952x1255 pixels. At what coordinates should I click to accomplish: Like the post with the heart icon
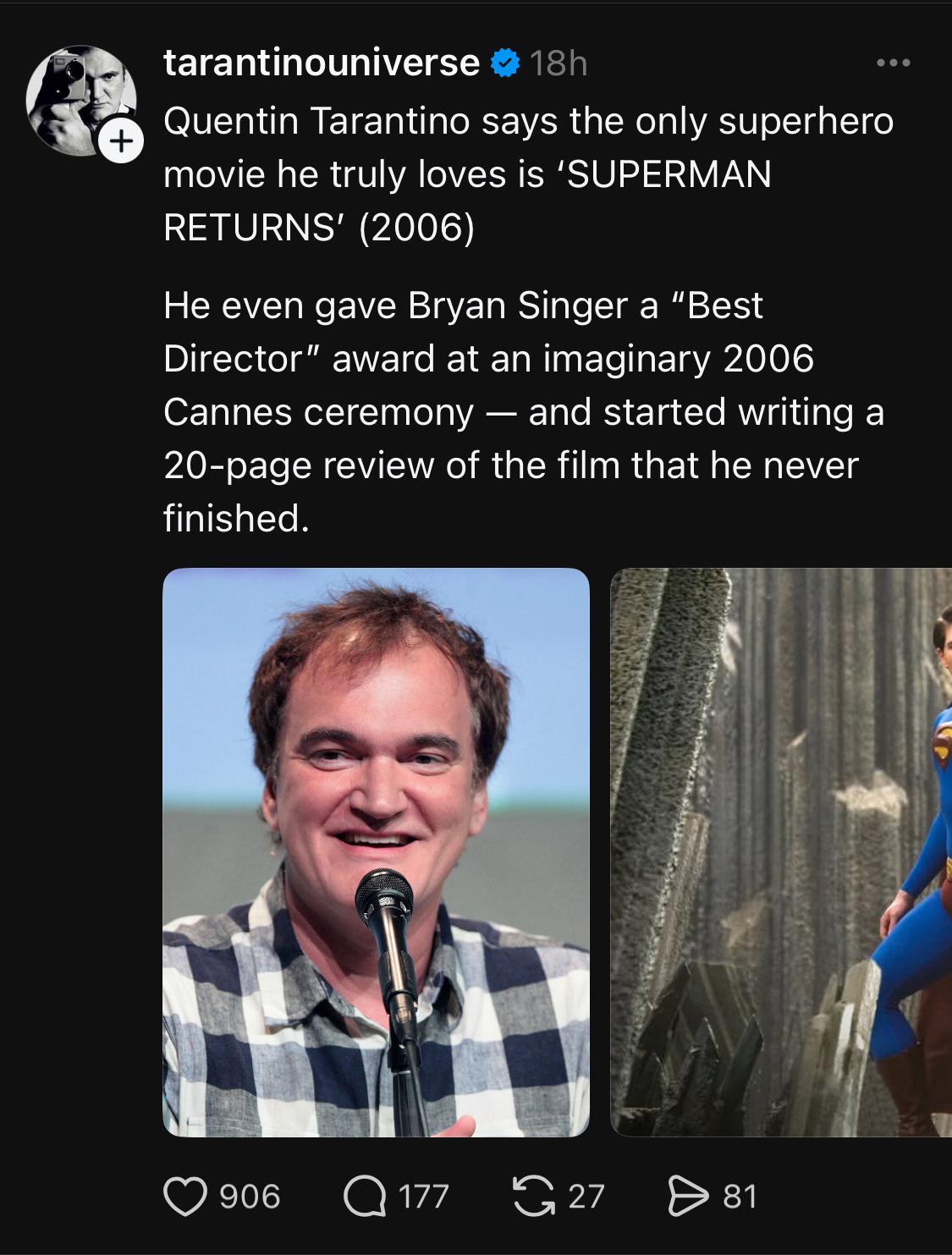point(184,1197)
